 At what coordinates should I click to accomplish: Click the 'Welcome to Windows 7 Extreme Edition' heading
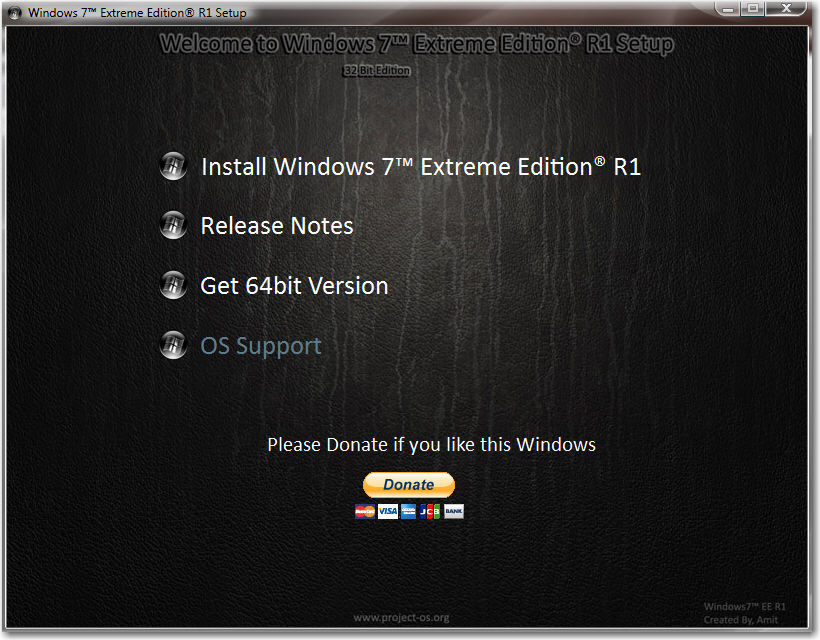tap(416, 43)
